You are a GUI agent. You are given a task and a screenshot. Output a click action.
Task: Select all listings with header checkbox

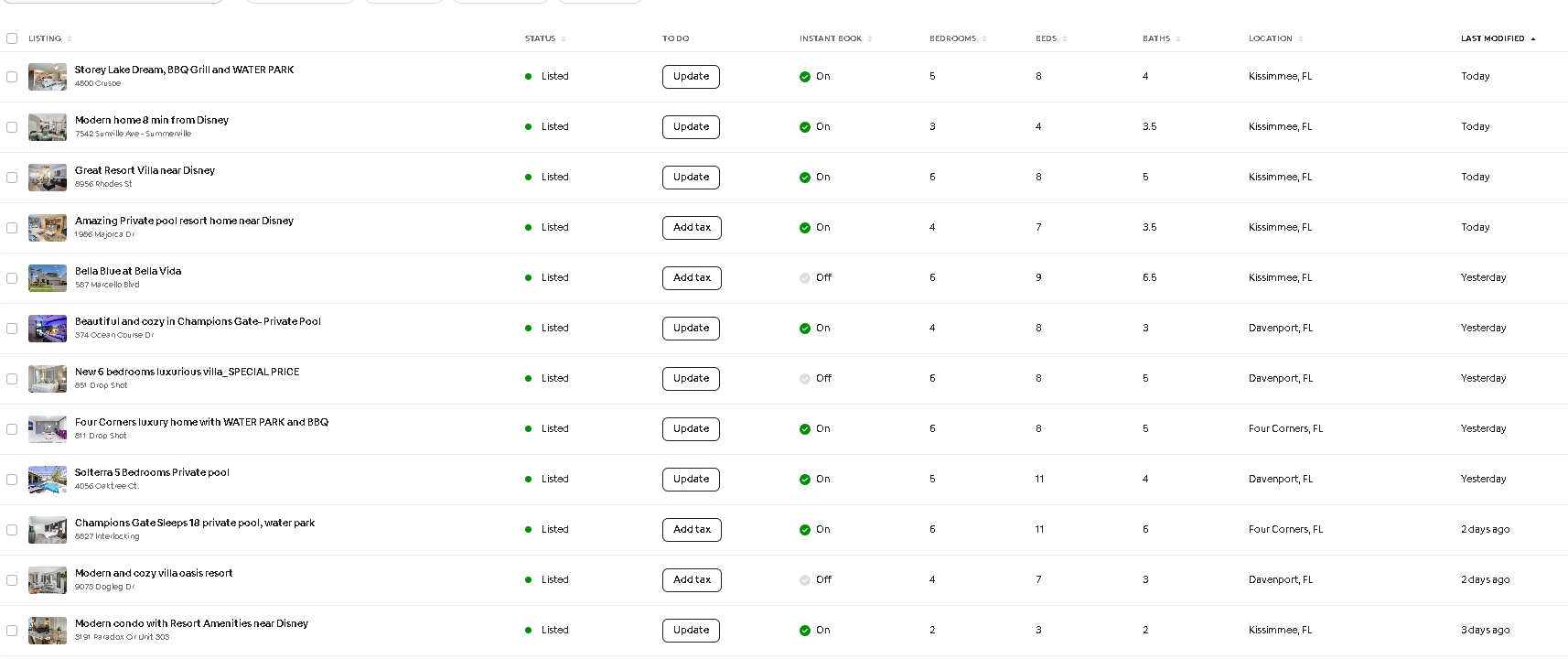click(x=12, y=38)
